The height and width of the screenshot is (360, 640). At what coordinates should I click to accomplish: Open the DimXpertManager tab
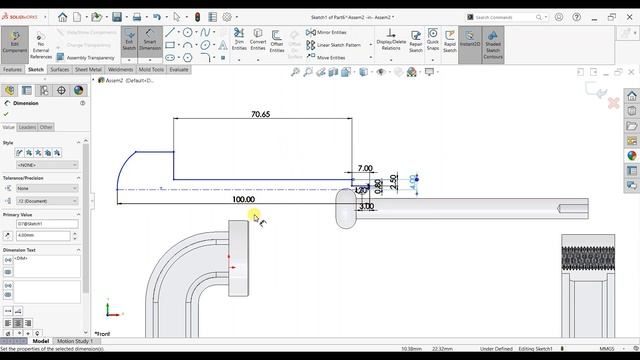pos(61,90)
